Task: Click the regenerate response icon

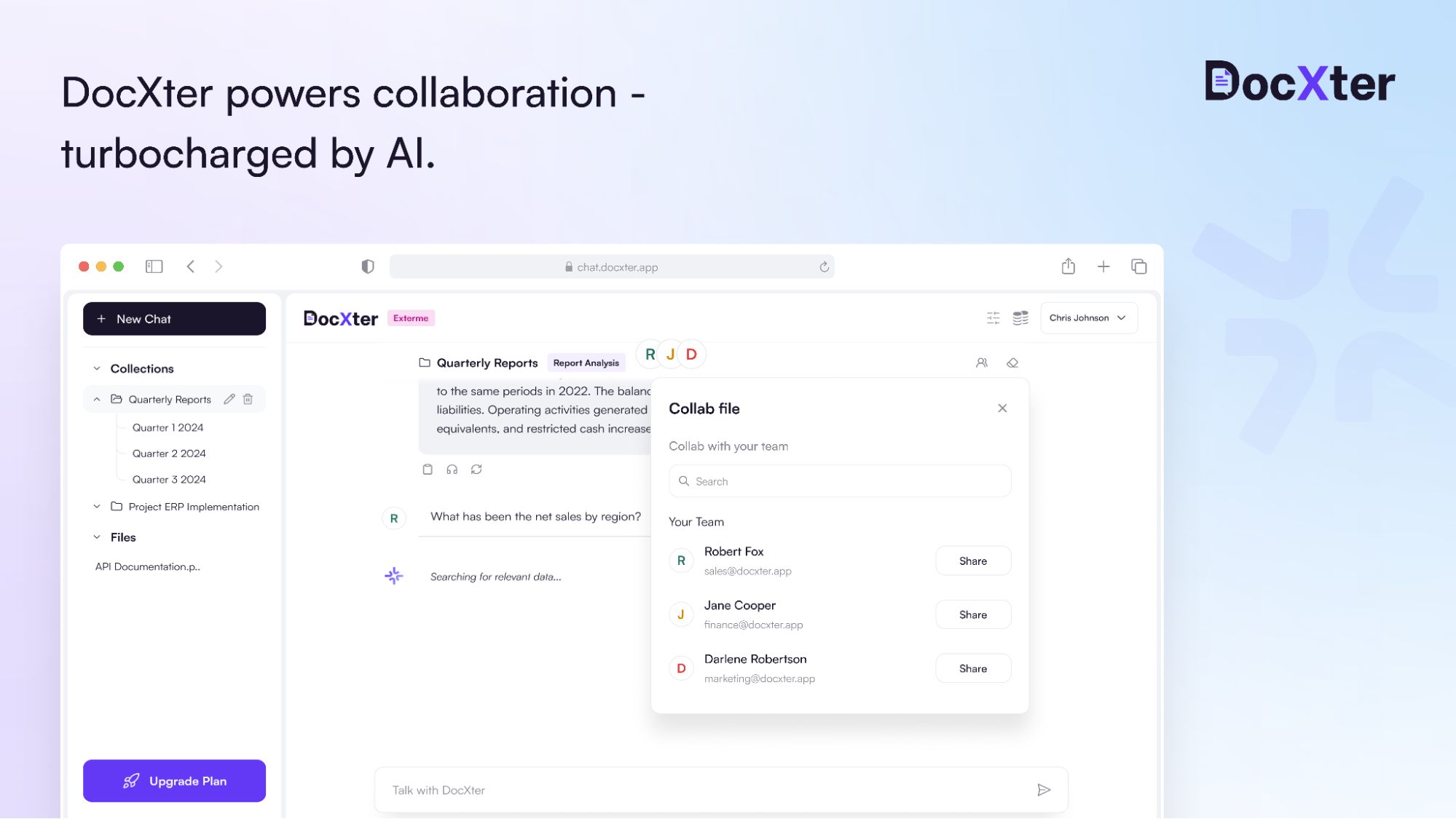Action: click(476, 468)
